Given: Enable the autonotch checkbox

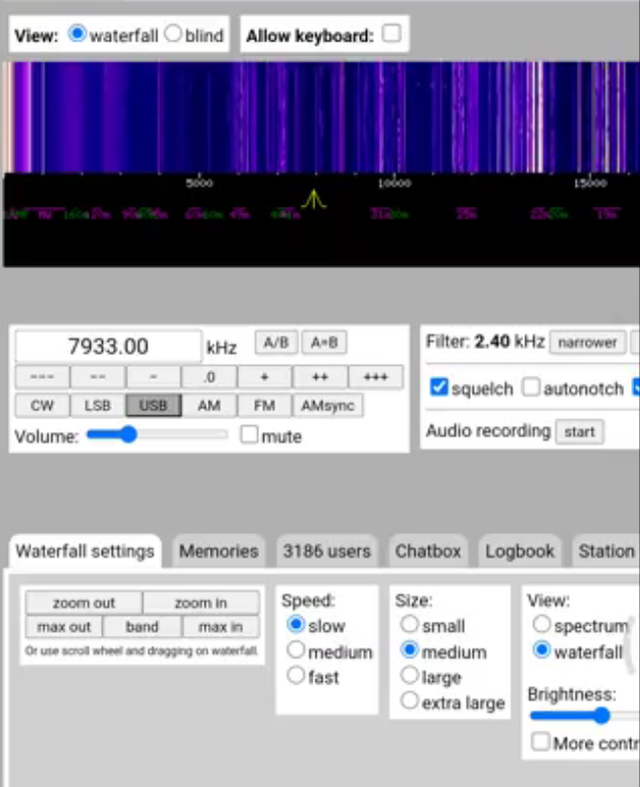Looking at the screenshot, I should pyautogui.click(x=531, y=387).
